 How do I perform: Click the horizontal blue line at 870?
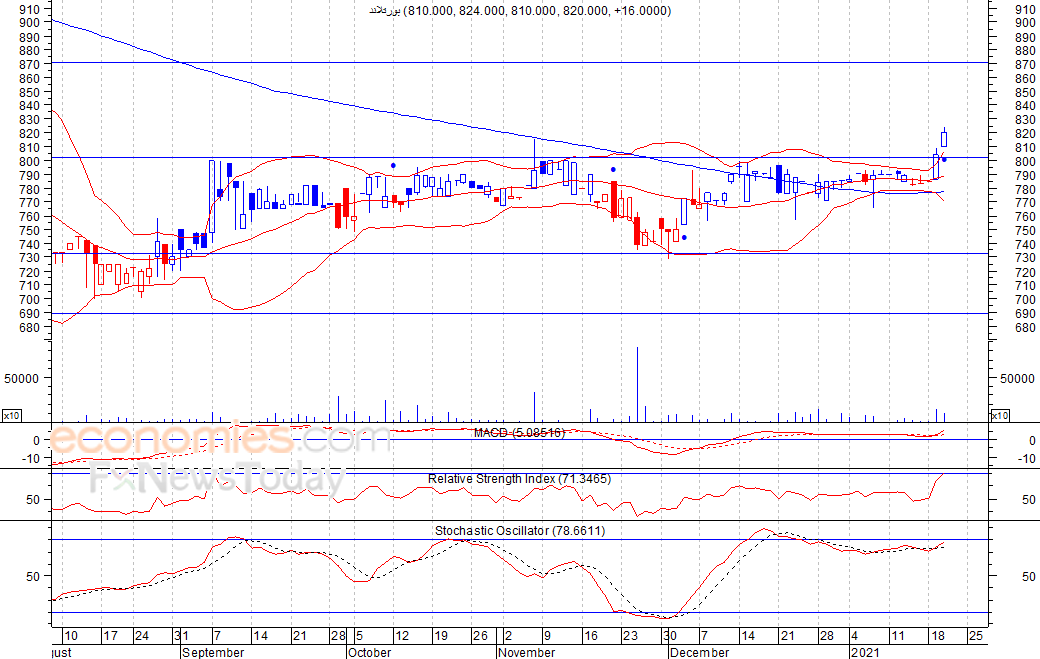(x=520, y=62)
